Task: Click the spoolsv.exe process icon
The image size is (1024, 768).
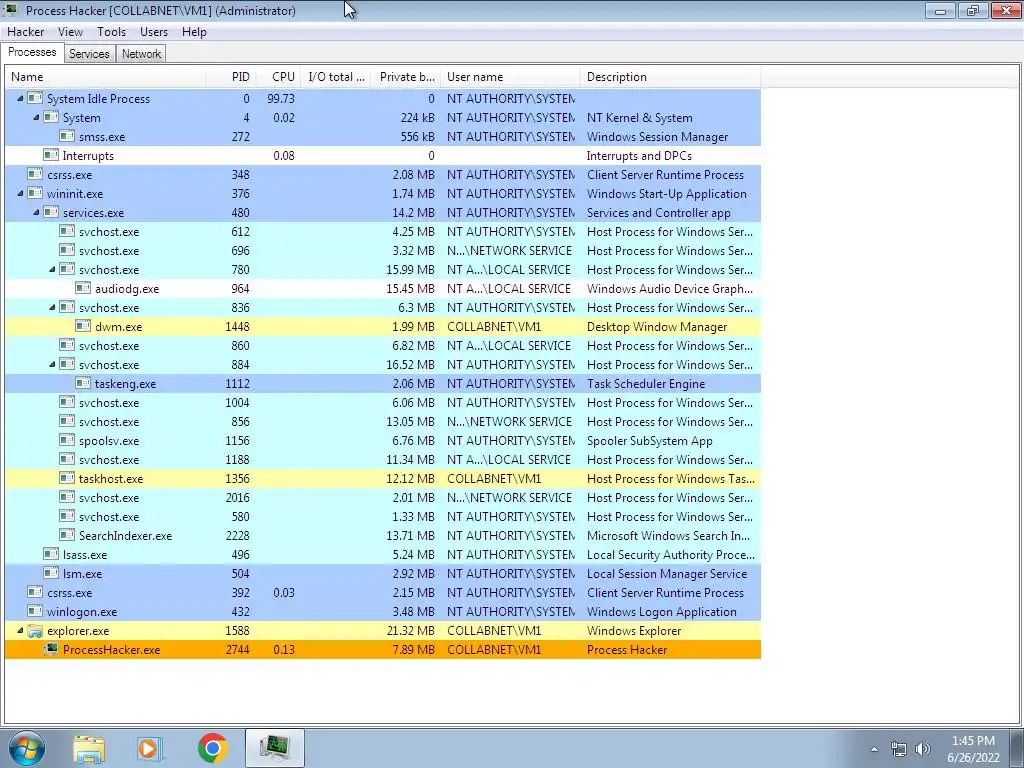Action: pyautogui.click(x=67, y=440)
